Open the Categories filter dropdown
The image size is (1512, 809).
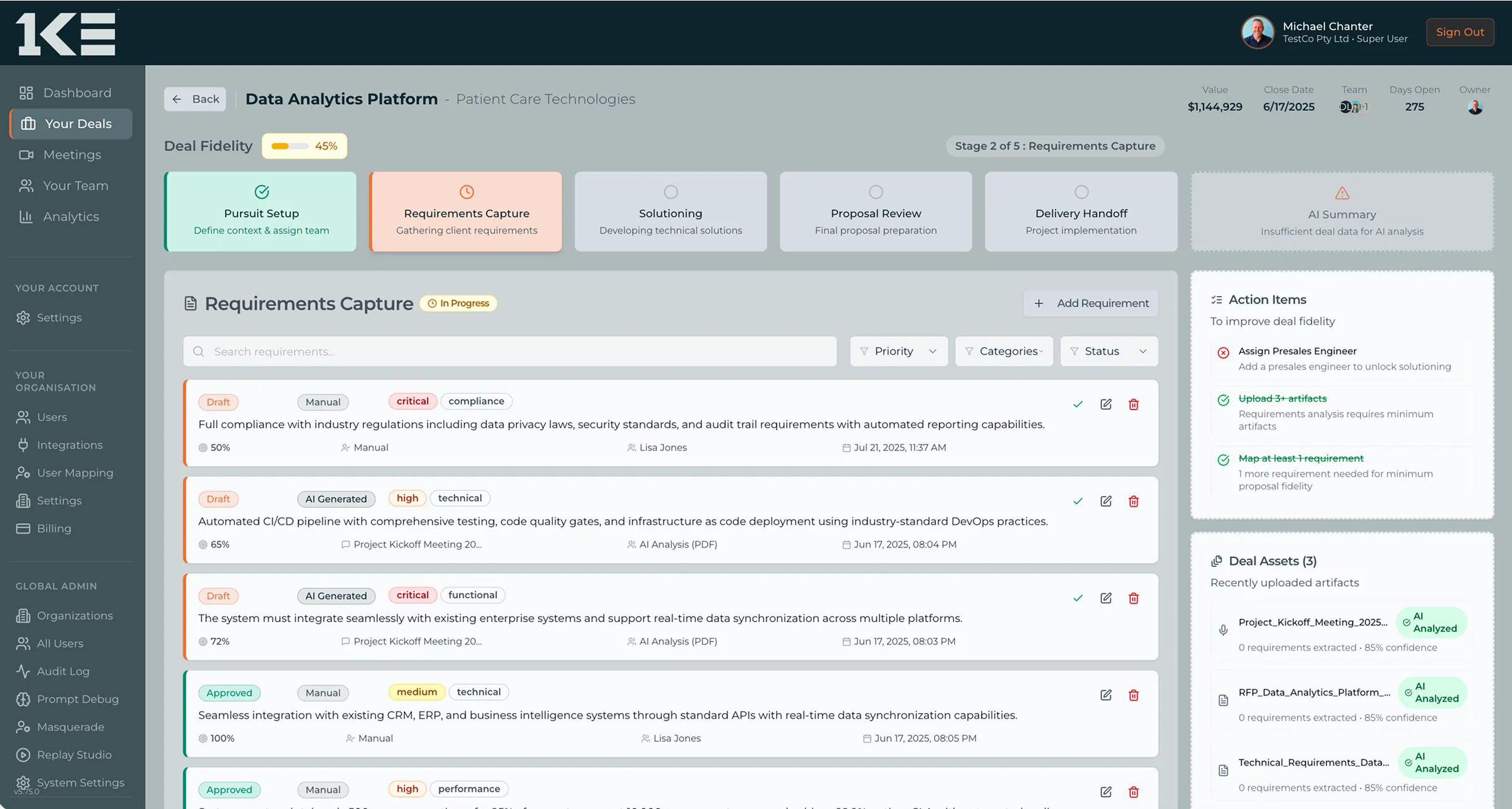(1004, 351)
